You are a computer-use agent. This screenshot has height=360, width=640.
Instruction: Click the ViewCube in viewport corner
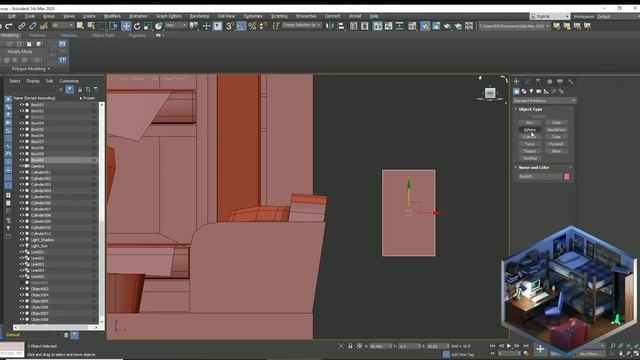[x=490, y=93]
